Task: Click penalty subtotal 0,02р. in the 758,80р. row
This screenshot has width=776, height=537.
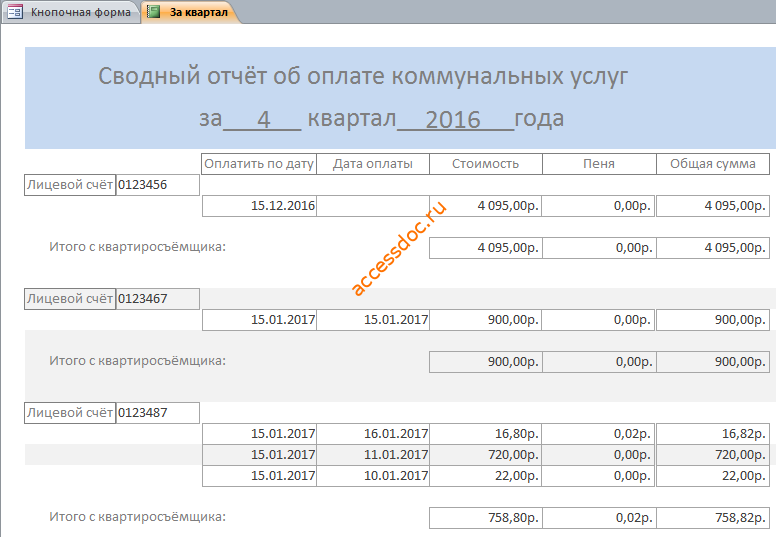Action: (599, 518)
